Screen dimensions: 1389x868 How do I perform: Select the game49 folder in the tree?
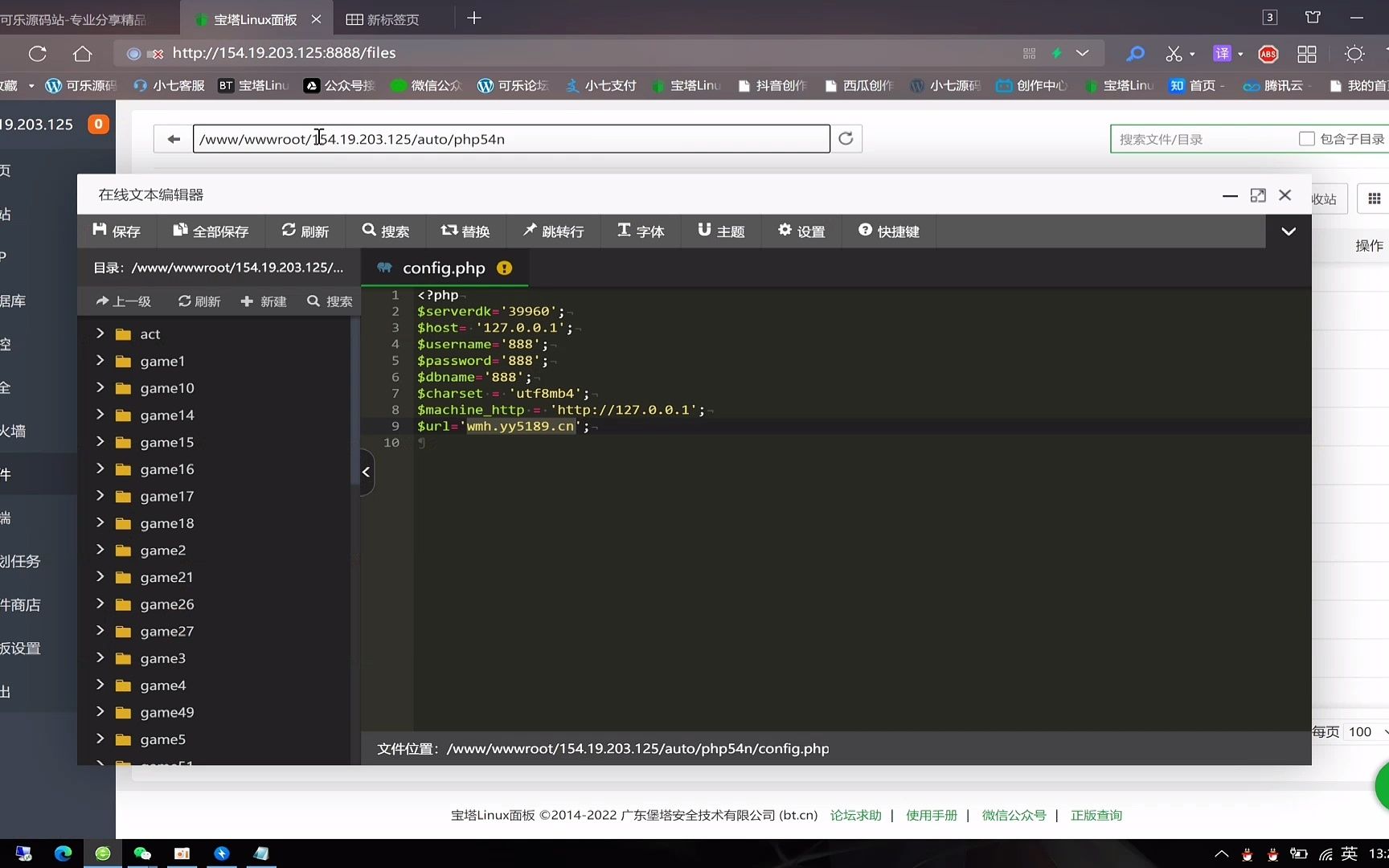(x=167, y=712)
